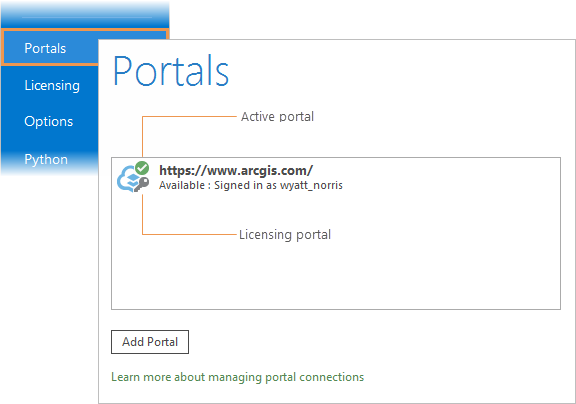This screenshot has width=576, height=404.
Task: Open Learn more about managing portal connections
Action: (238, 377)
